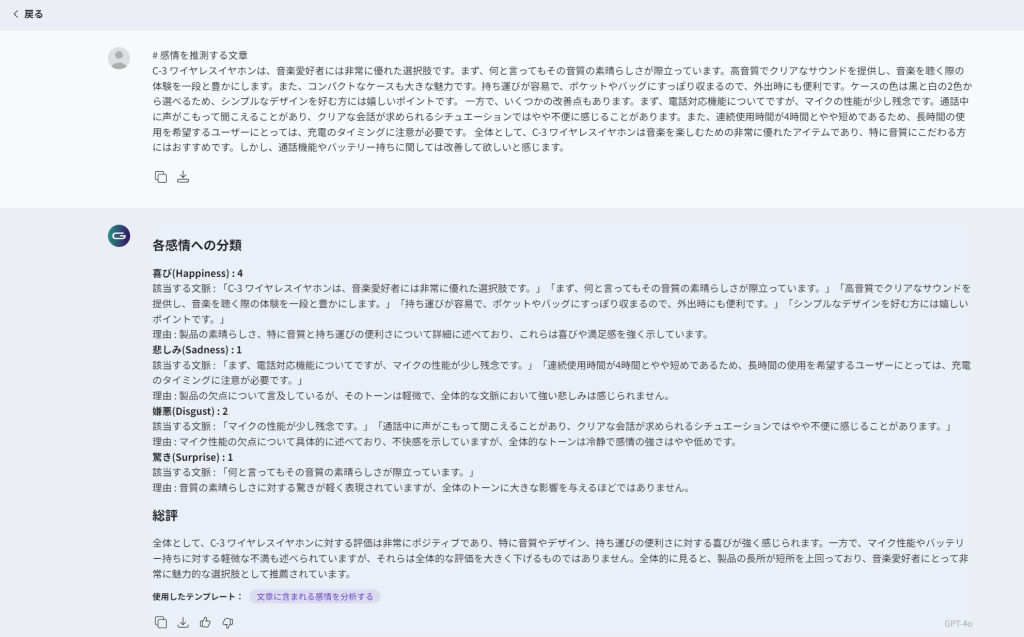Viewport: 1024px width, 637px height.
Task: Click the 喜び(Happiness) : 4 score line
Action: 197,273
